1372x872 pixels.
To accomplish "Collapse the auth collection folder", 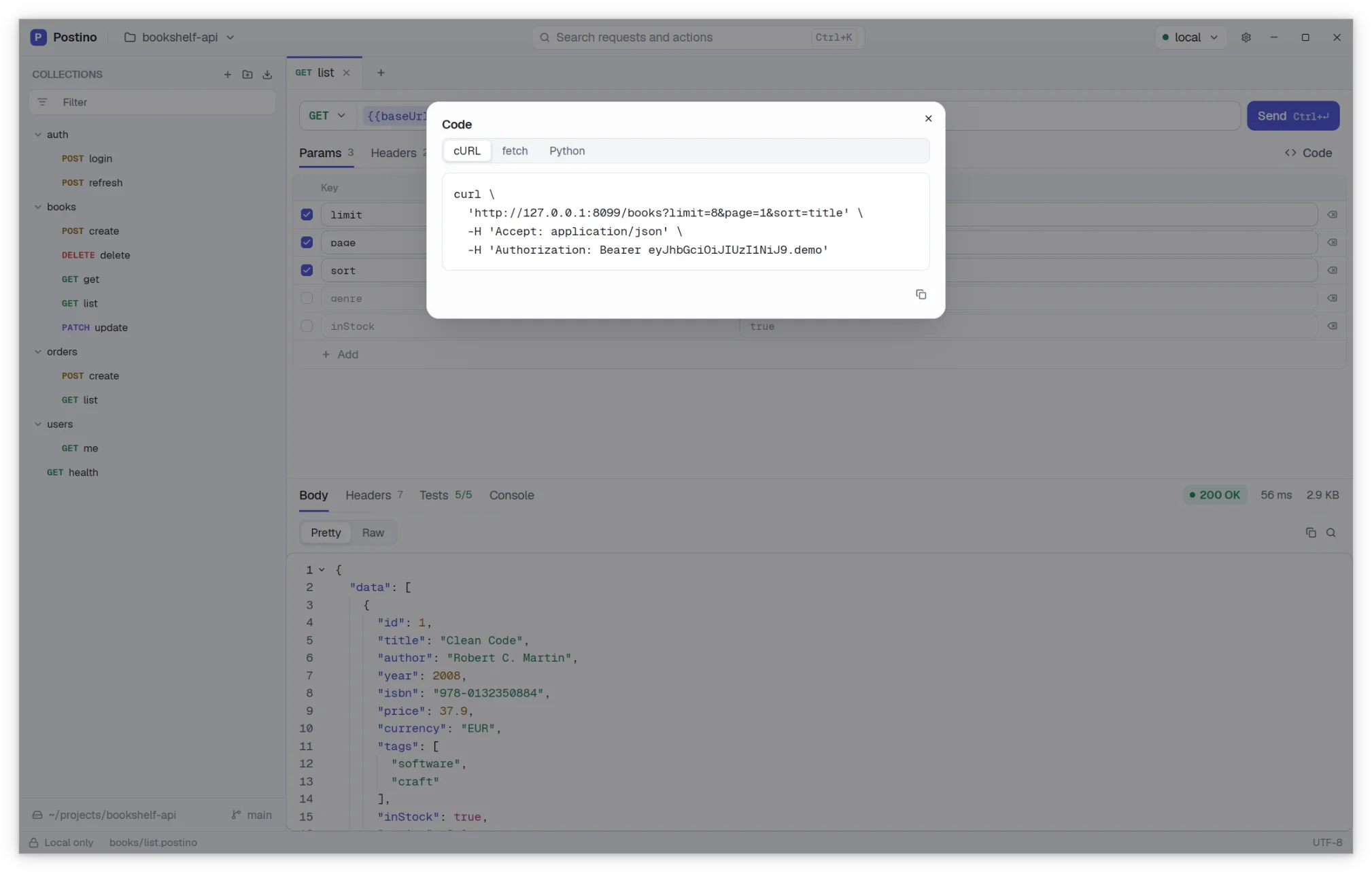I will click(x=38, y=135).
